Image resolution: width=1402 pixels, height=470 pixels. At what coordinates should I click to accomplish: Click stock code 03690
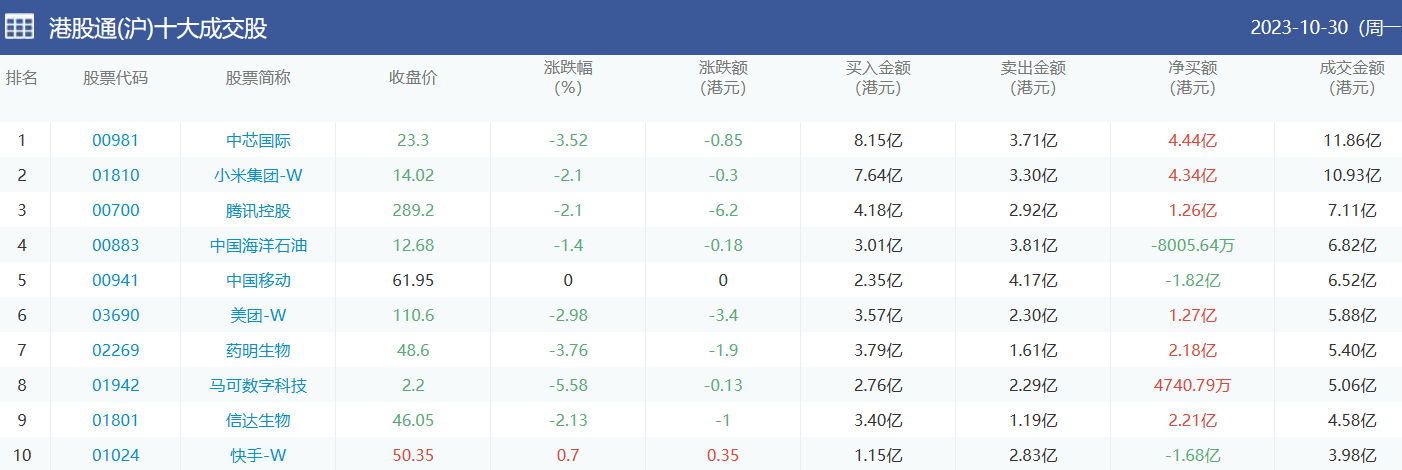(x=115, y=316)
